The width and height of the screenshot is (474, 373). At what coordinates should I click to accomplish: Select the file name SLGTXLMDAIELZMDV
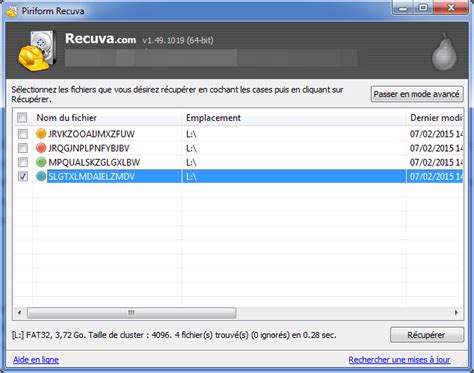[x=91, y=176]
